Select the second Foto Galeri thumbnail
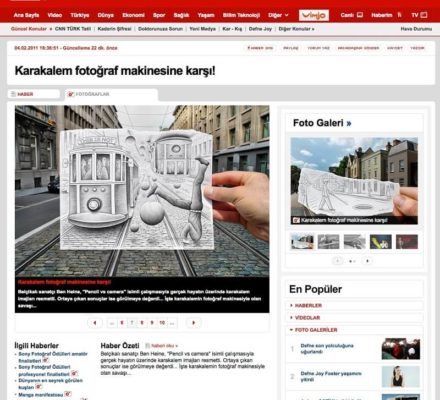Viewport: 440px width, 400px height. [328, 242]
